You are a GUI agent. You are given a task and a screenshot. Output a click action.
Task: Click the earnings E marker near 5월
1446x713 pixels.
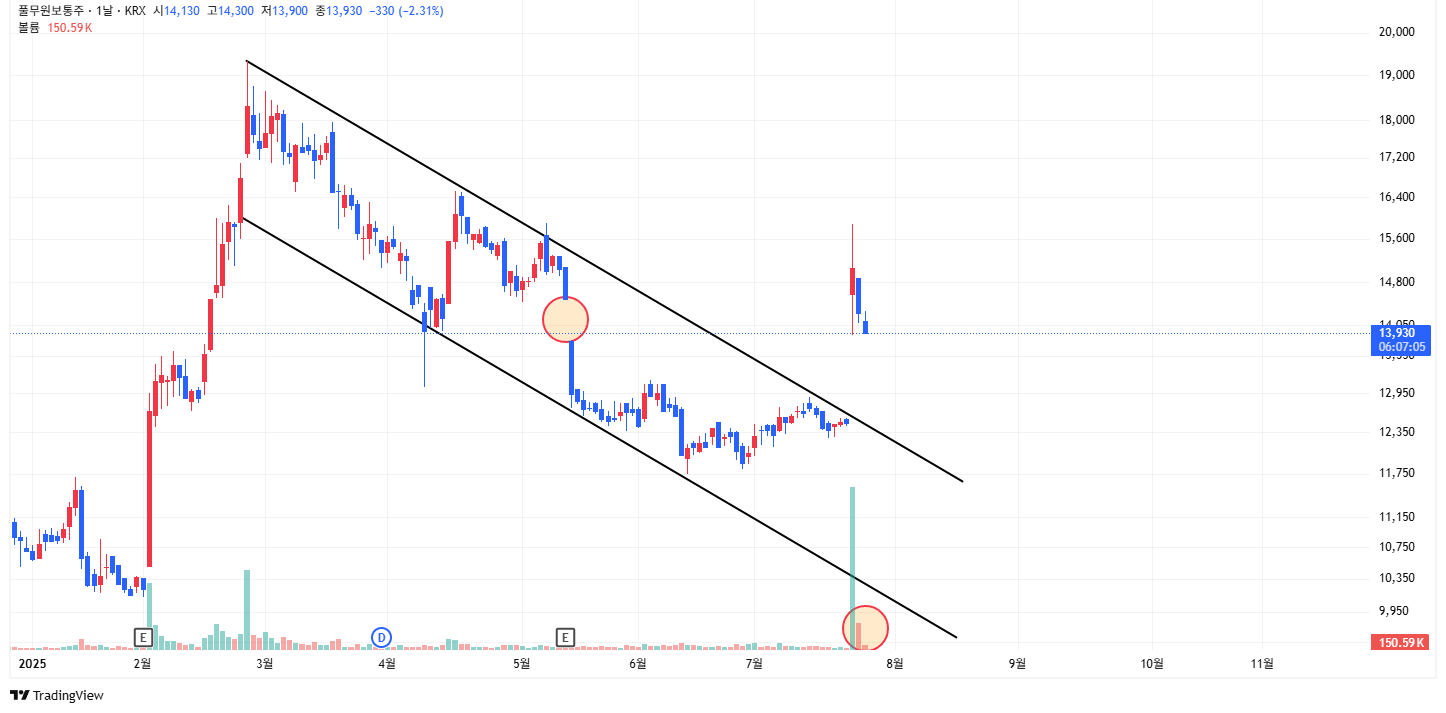[566, 636]
